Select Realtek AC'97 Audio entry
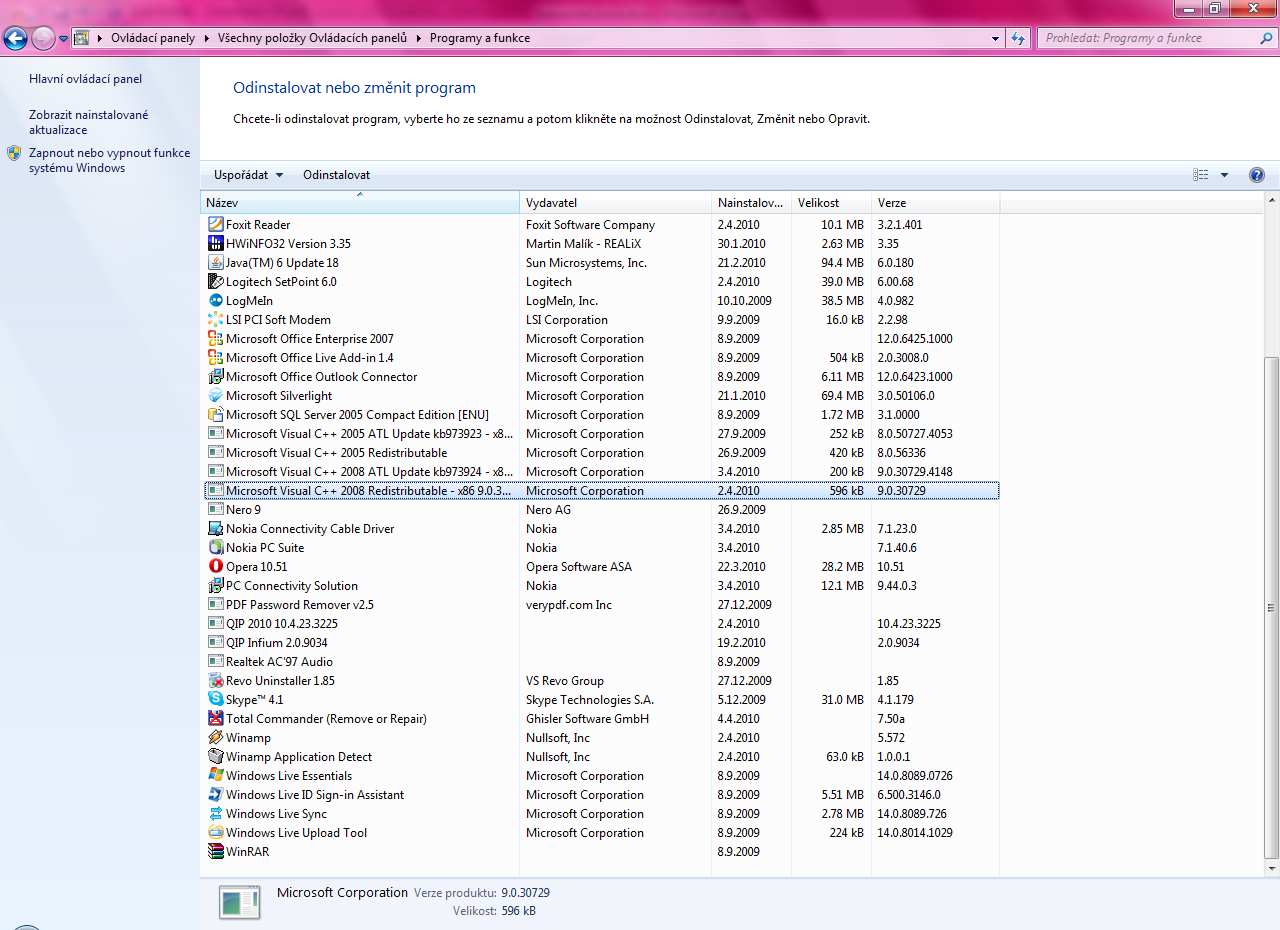The width and height of the screenshot is (1280, 930). pyautogui.click(x=602, y=662)
